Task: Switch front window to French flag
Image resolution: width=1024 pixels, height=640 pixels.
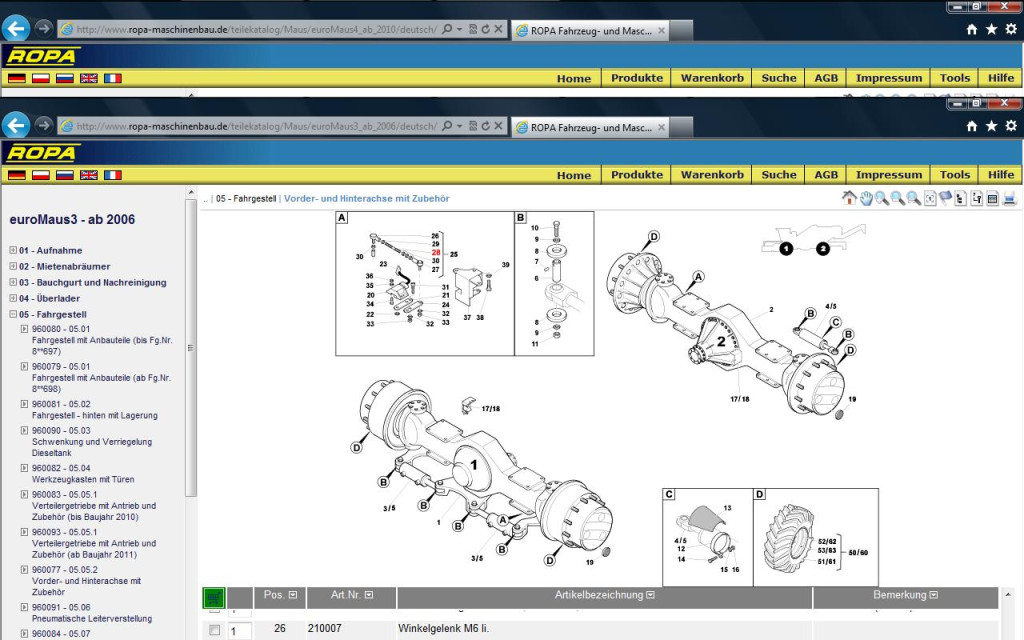Action: click(113, 175)
